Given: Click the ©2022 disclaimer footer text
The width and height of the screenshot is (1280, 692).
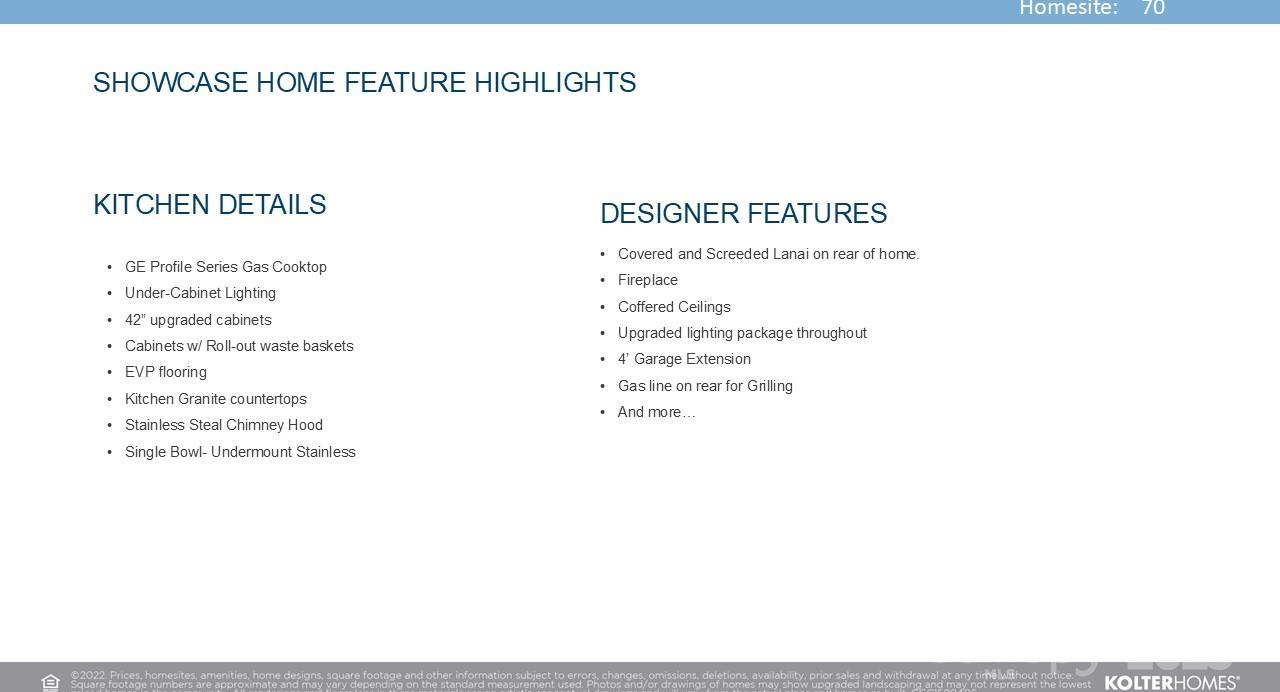Looking at the screenshot, I should 580,681.
